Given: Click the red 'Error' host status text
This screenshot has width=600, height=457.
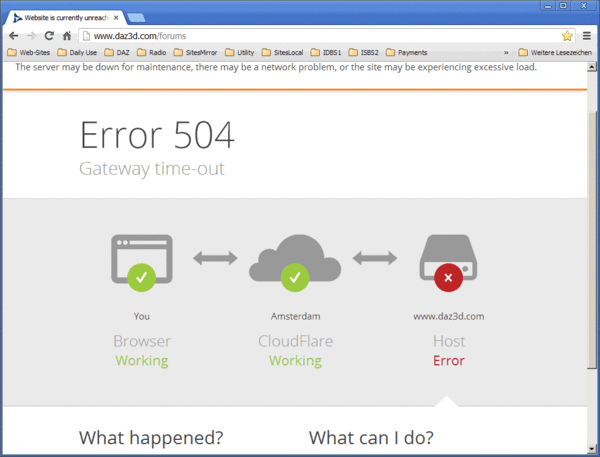Looking at the screenshot, I should [449, 361].
